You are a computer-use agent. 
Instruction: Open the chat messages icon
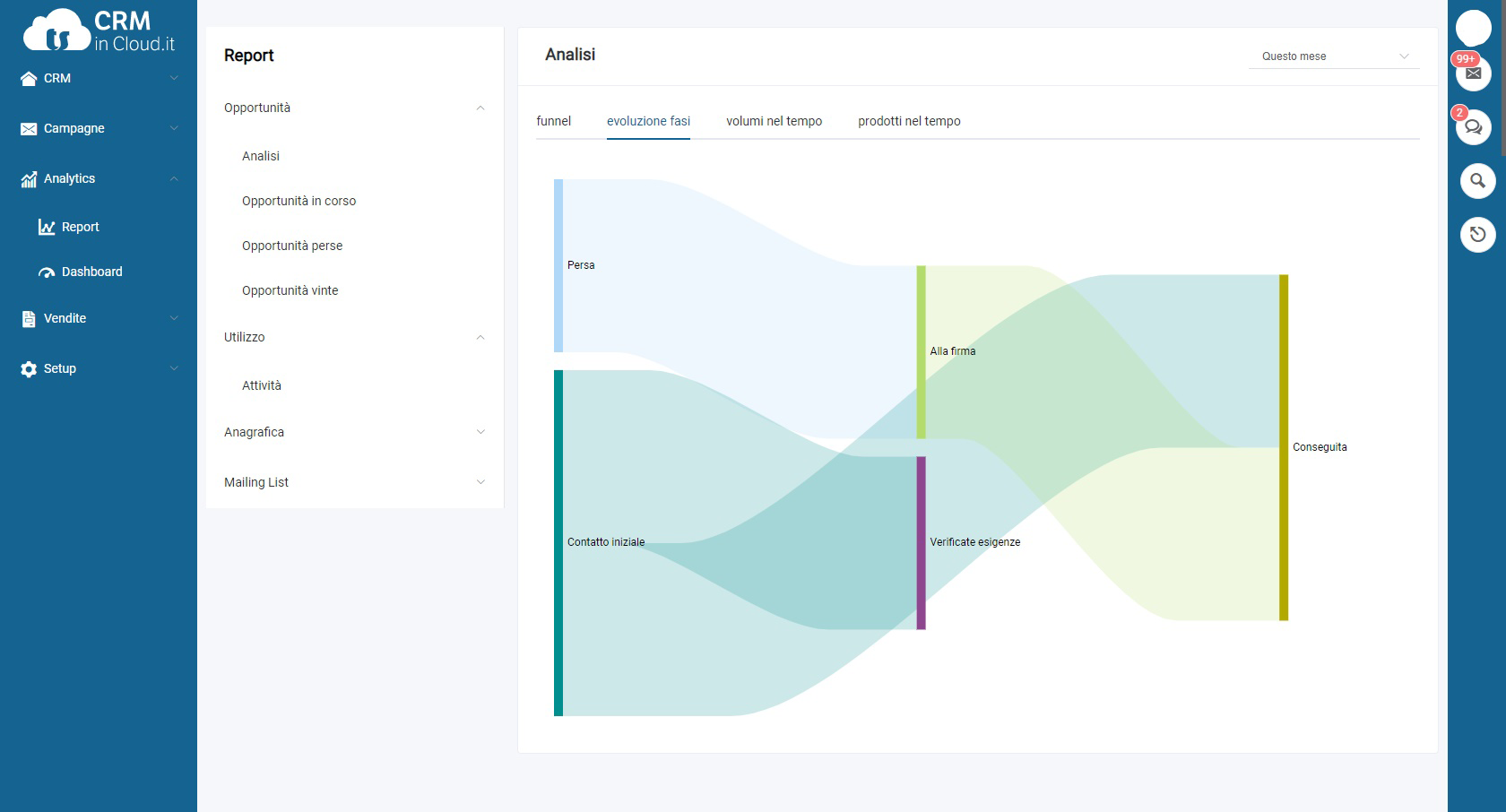(x=1473, y=127)
